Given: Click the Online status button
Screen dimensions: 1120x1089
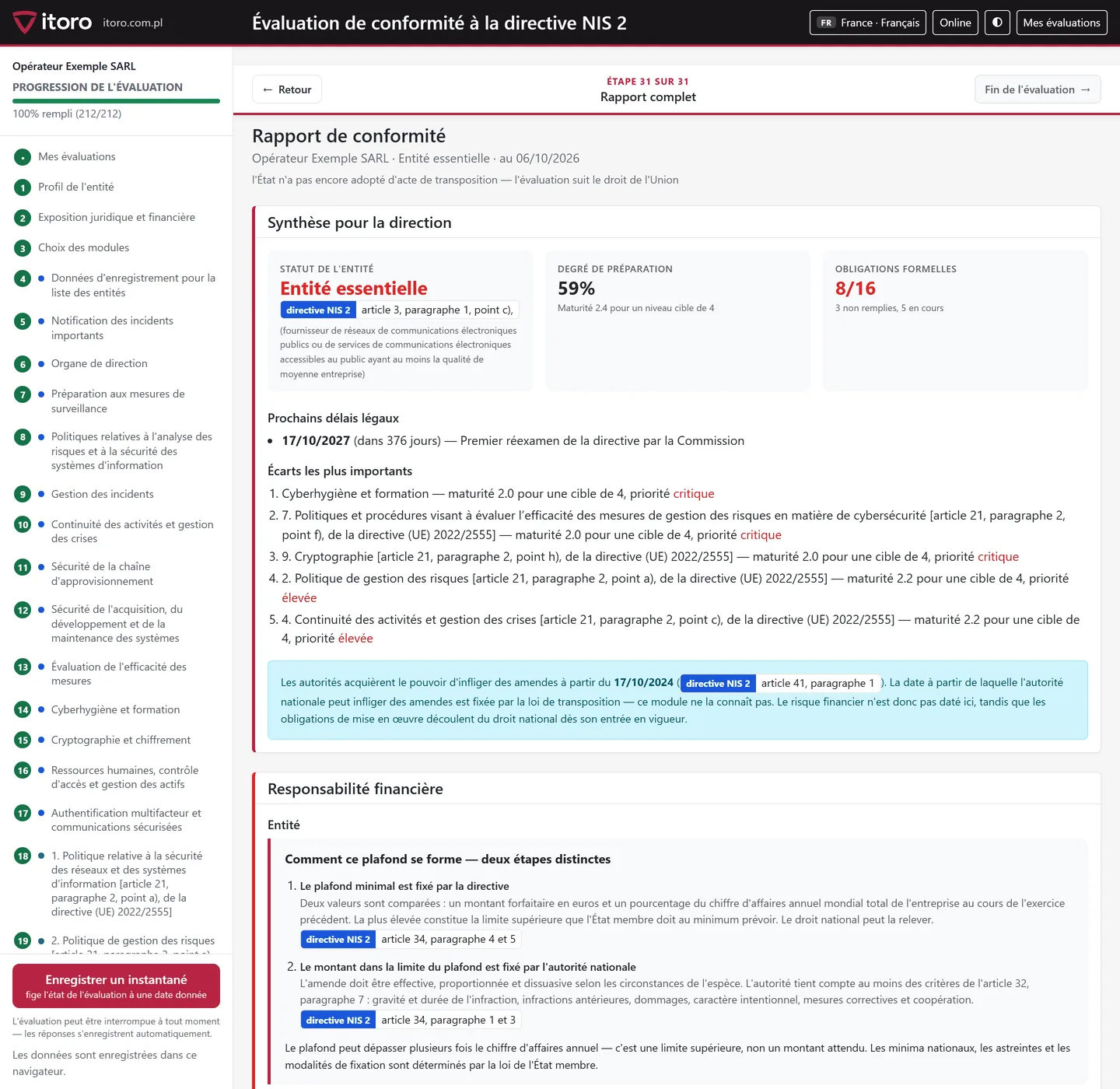Looking at the screenshot, I should pyautogui.click(x=955, y=23).
